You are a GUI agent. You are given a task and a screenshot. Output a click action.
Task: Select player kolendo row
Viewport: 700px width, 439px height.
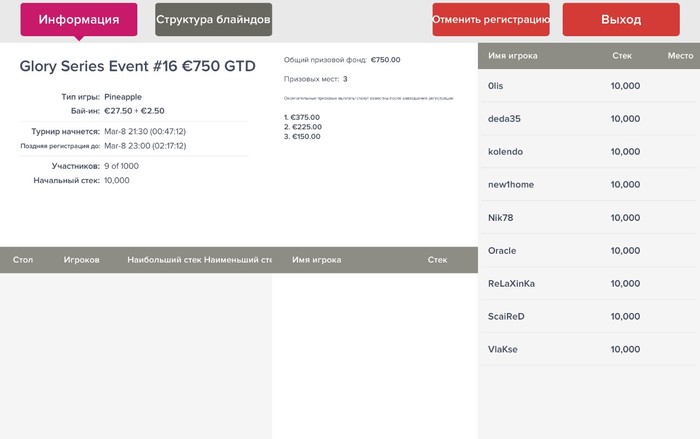click(590, 152)
